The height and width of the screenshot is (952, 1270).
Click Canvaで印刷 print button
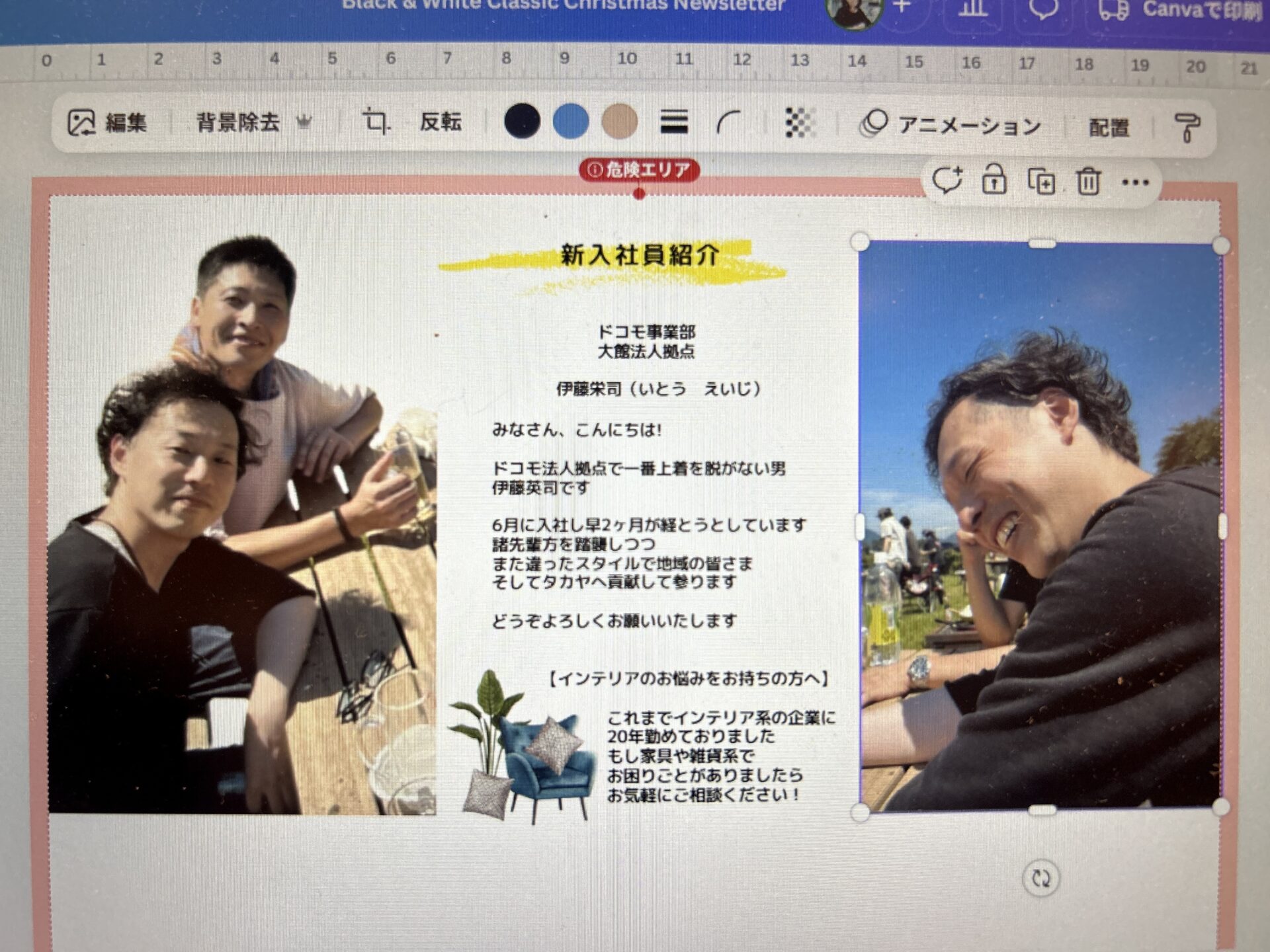pos(1181,11)
